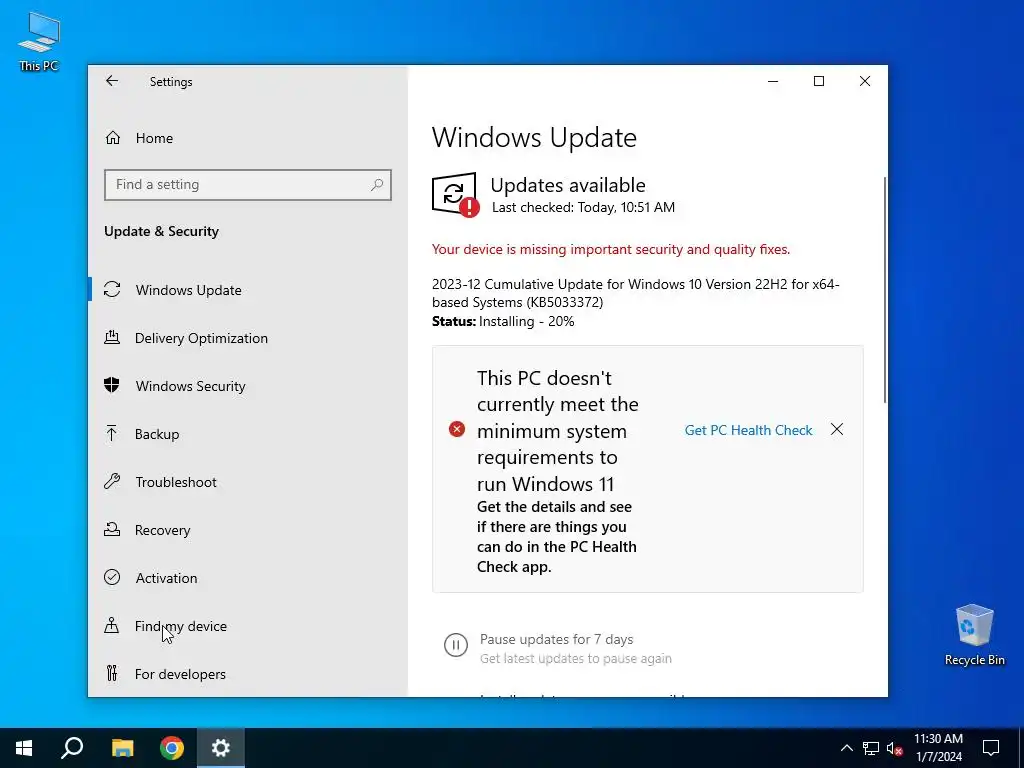Click the Get PC Health Check link
Screen dimensions: 1024x768
[x=748, y=430]
